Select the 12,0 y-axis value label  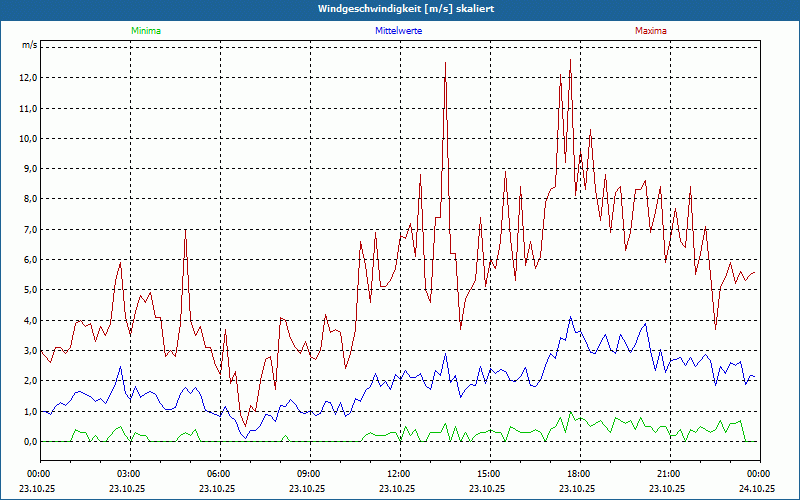(28, 78)
